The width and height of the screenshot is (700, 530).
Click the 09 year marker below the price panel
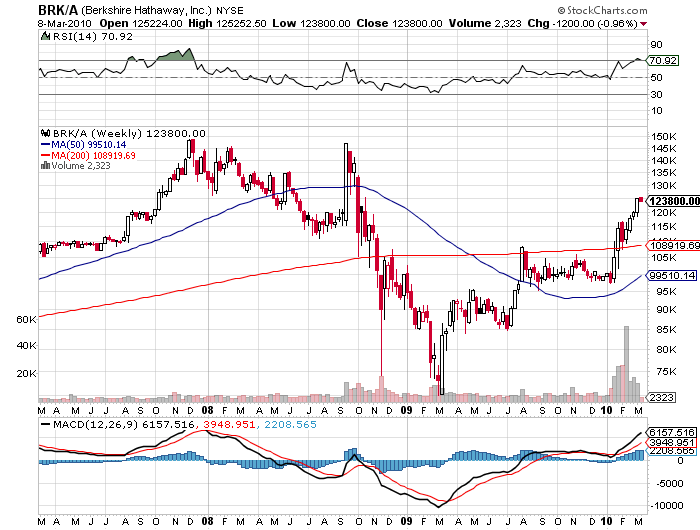[406, 410]
